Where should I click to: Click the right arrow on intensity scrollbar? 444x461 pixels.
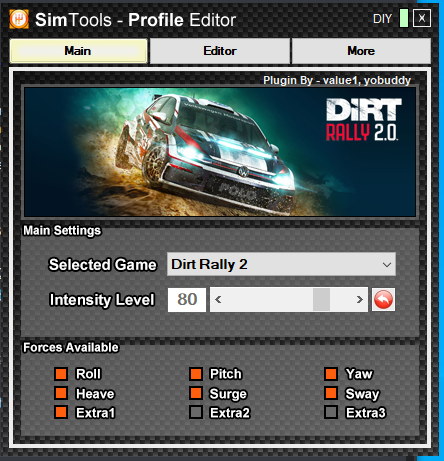[x=359, y=300]
